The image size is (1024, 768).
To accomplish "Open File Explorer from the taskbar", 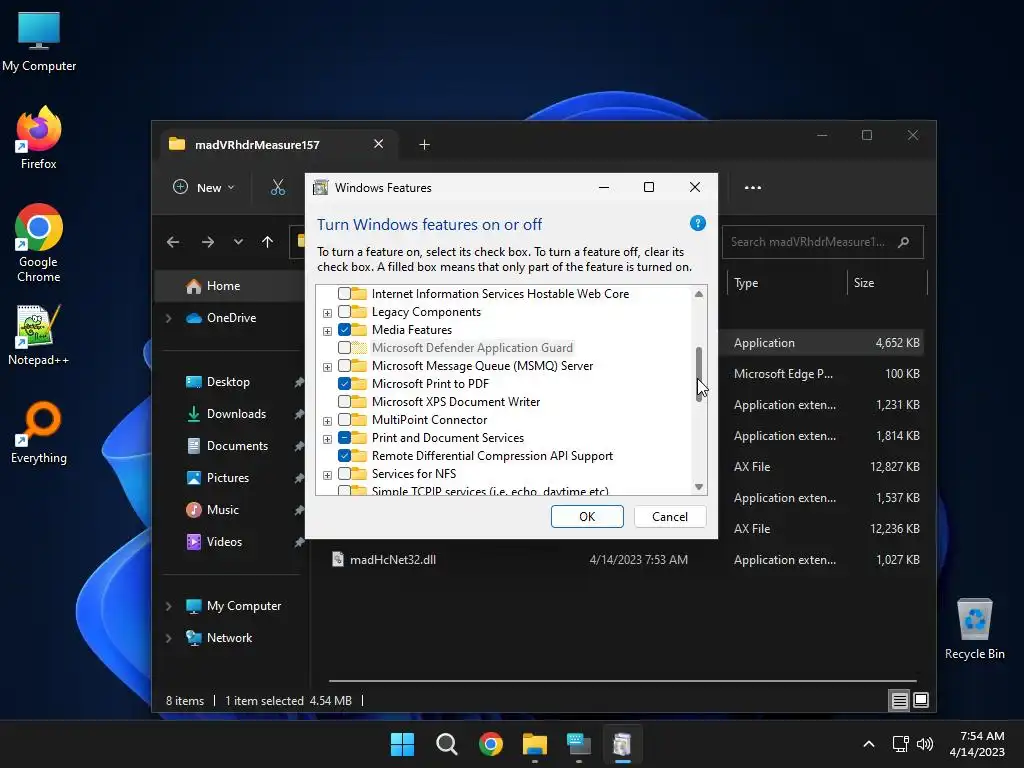I will (x=535, y=744).
